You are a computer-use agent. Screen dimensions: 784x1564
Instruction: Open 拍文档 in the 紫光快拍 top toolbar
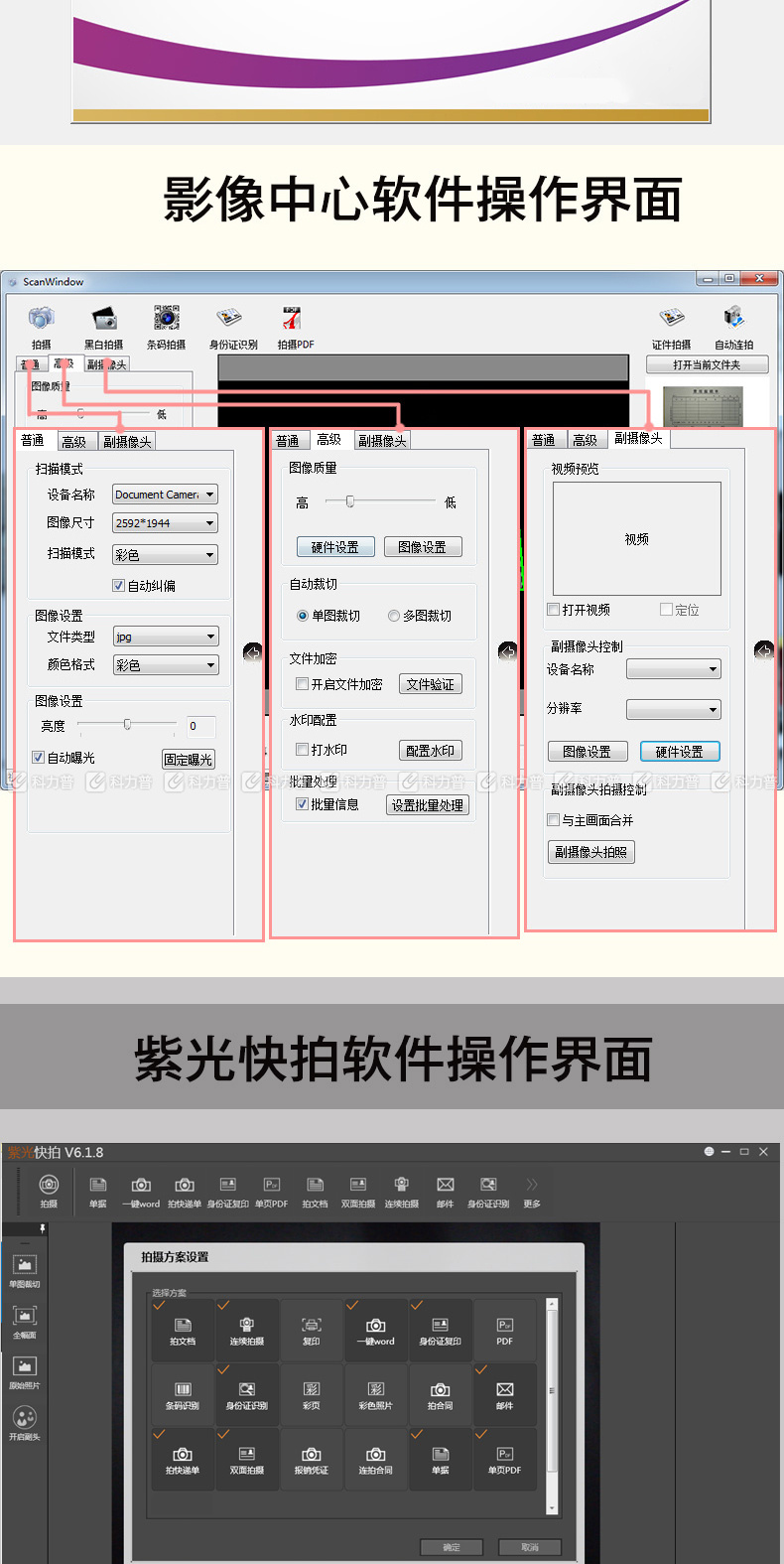click(315, 1193)
